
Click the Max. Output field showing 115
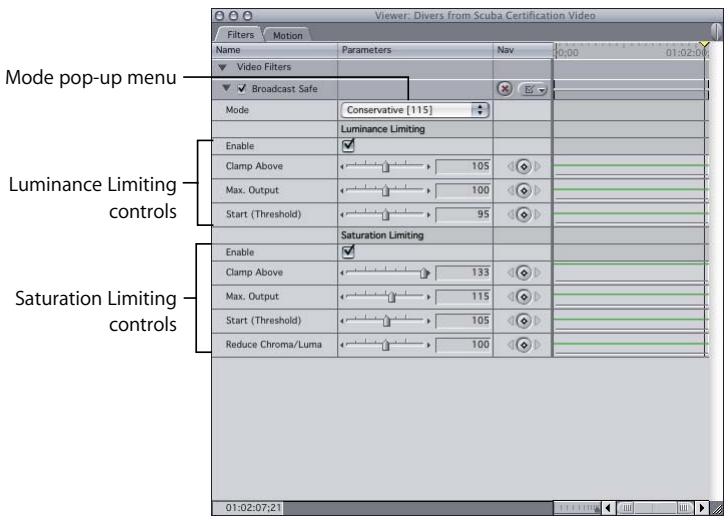click(463, 297)
